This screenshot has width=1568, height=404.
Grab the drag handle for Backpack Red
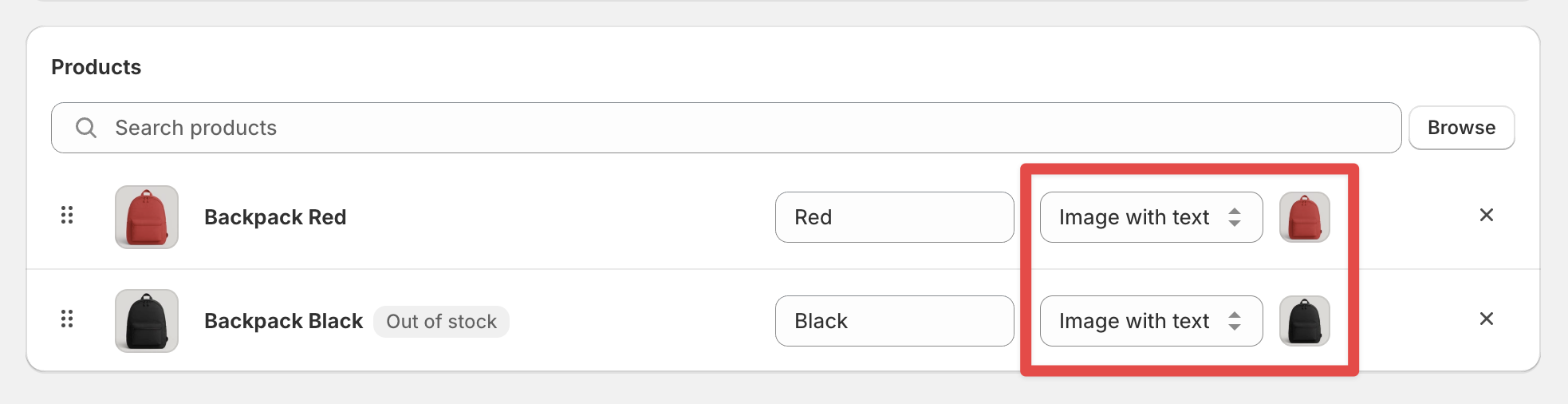(67, 215)
